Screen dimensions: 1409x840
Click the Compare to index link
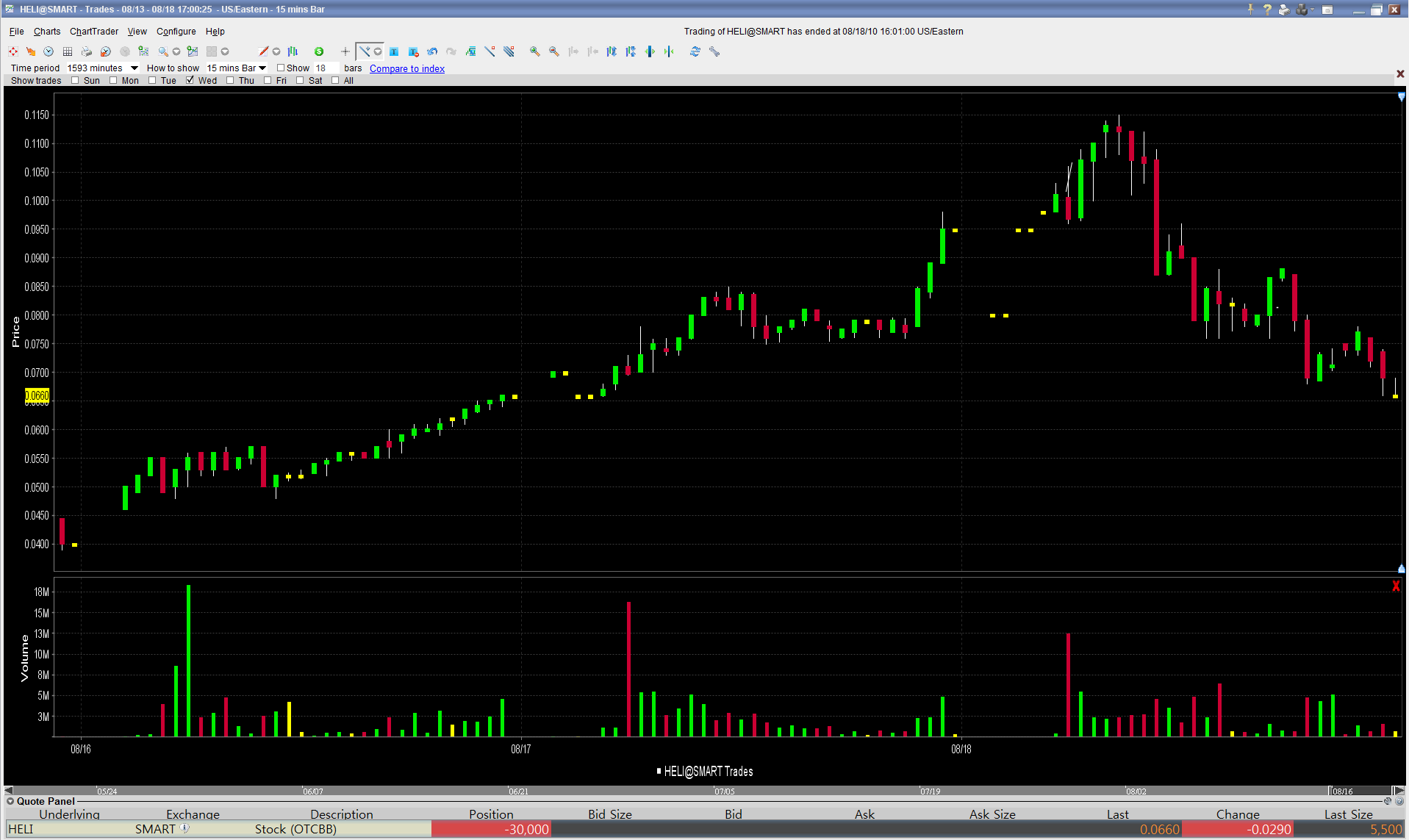tap(406, 68)
